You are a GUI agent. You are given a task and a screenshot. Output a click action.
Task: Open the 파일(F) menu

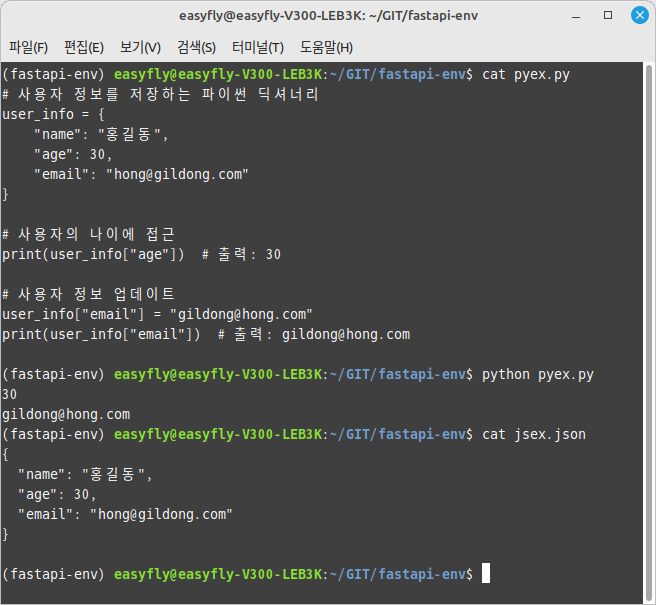28,47
